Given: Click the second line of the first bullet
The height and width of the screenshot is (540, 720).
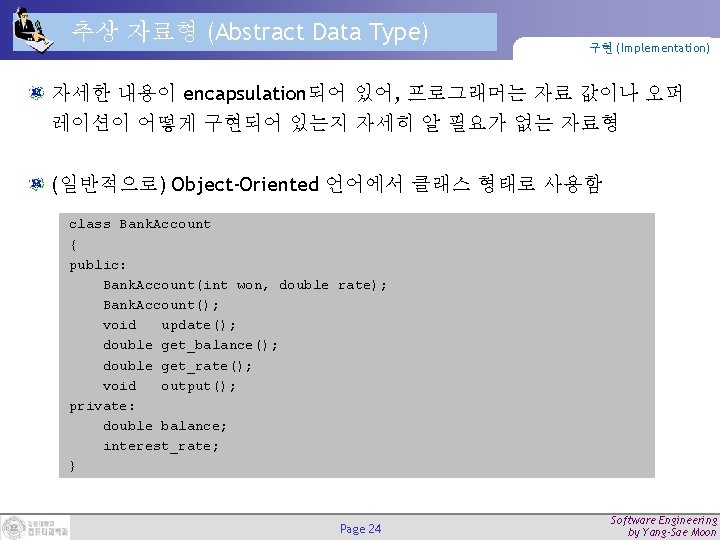Looking at the screenshot, I should (335, 123).
